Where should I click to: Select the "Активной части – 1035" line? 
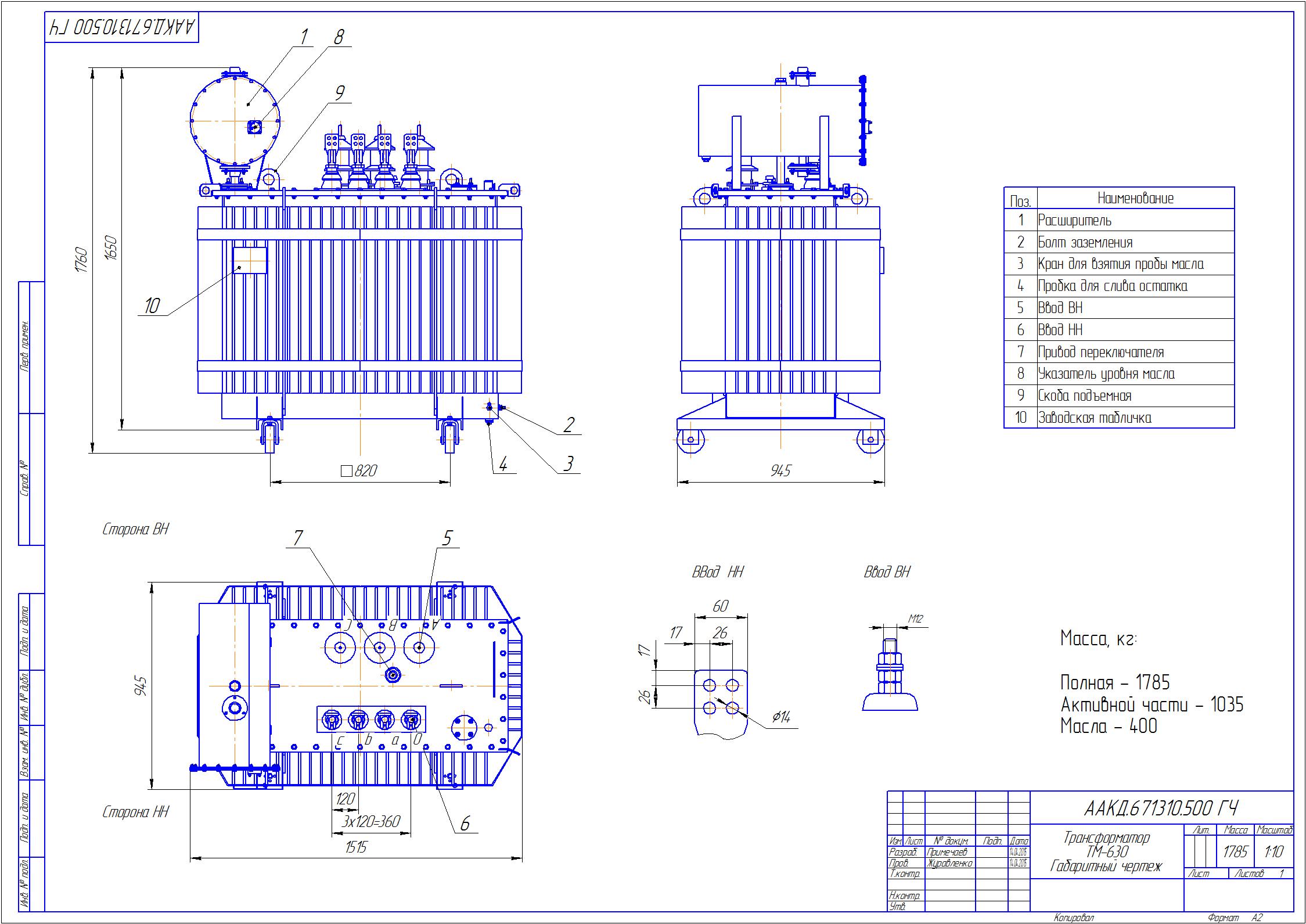click(x=1152, y=704)
